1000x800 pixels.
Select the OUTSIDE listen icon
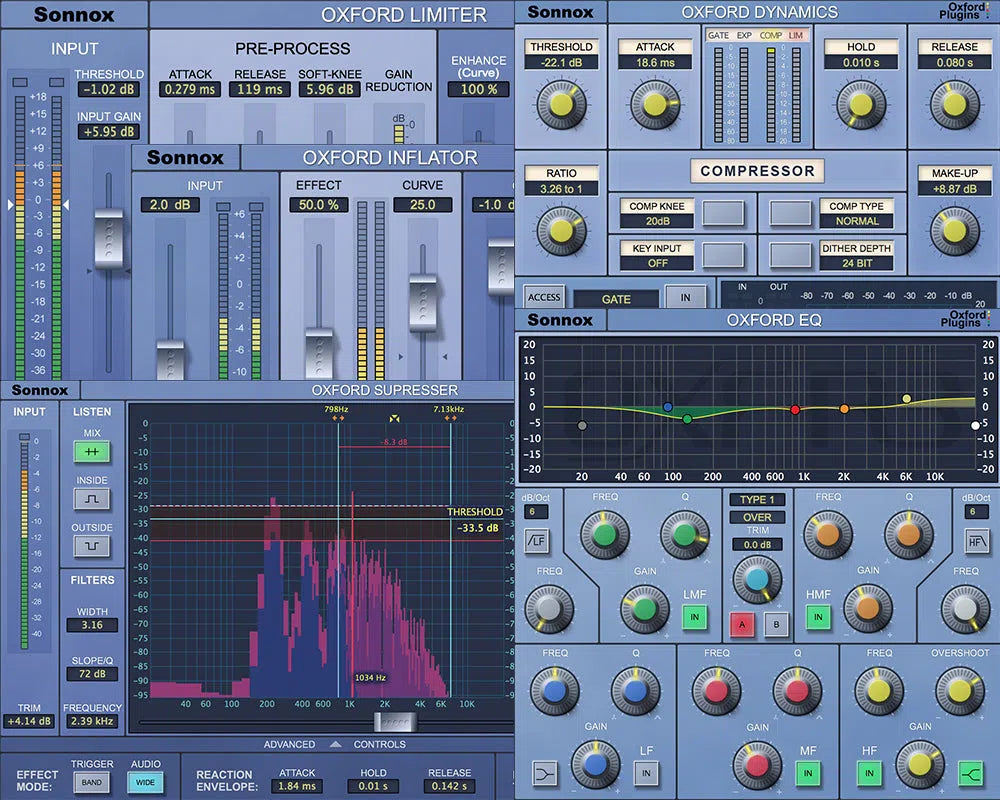(x=92, y=543)
